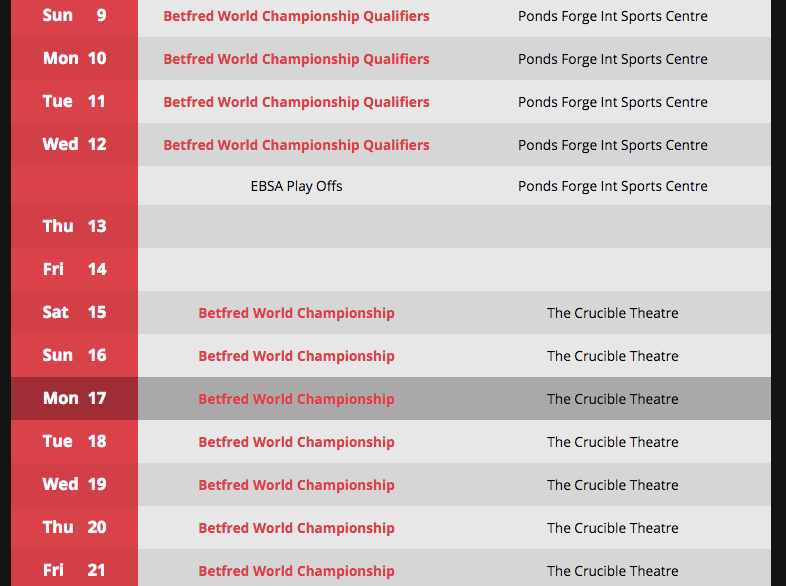Click Thu 20 Betfred World Championship link
Screen dimensions: 786x586
coord(296,528)
